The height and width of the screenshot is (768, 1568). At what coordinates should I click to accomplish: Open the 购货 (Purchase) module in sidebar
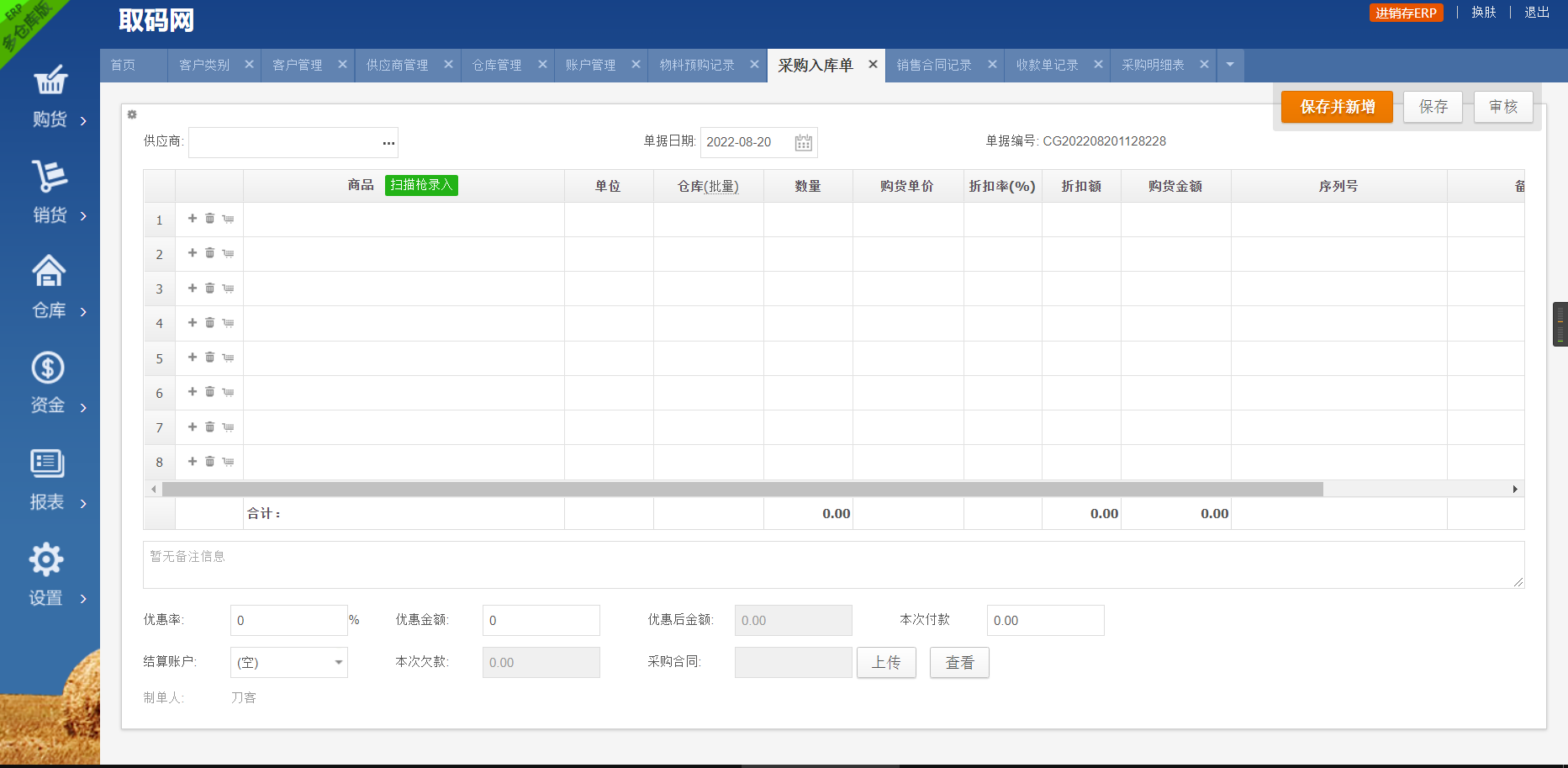[50, 97]
